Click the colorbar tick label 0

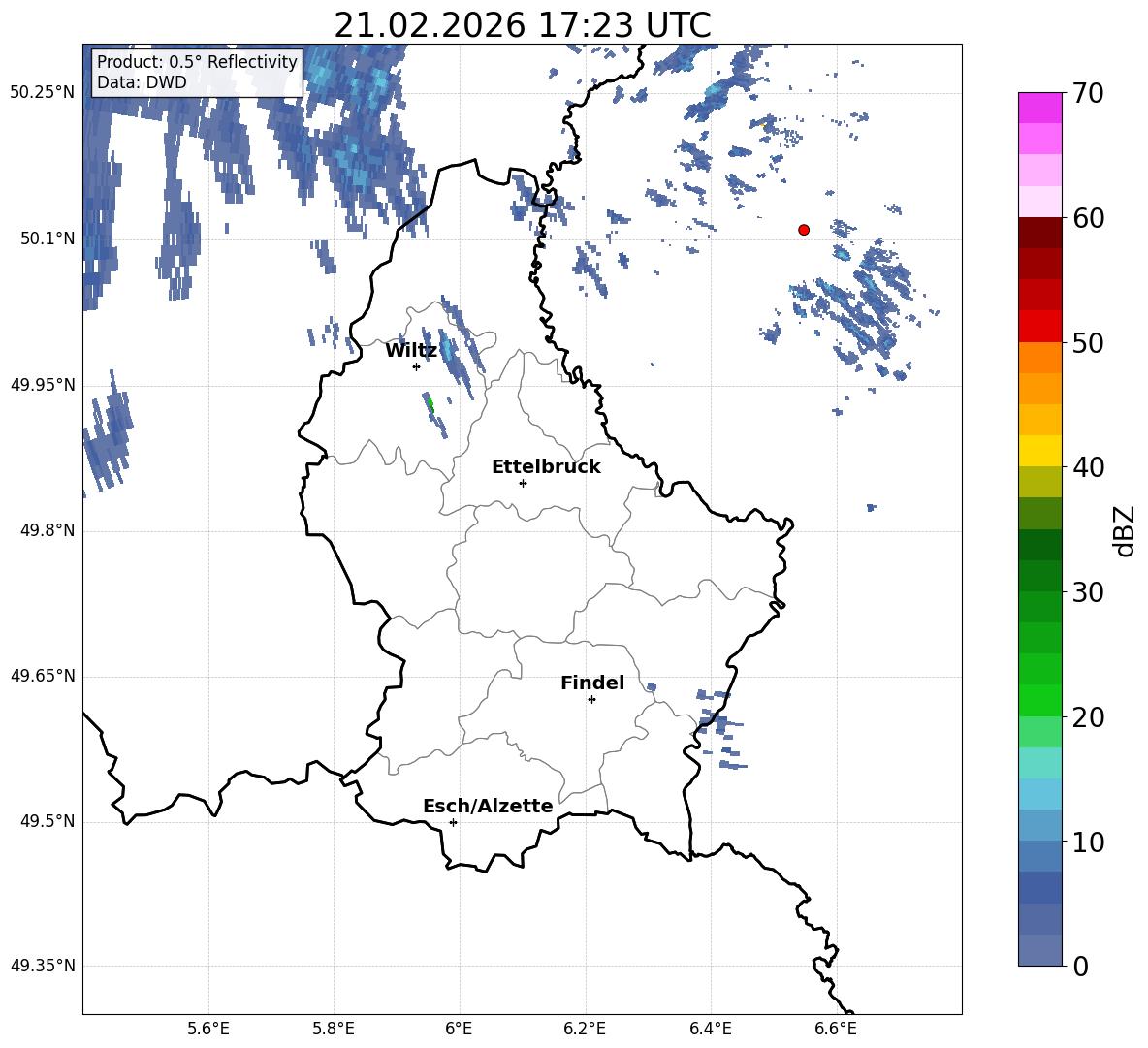coord(1081,967)
